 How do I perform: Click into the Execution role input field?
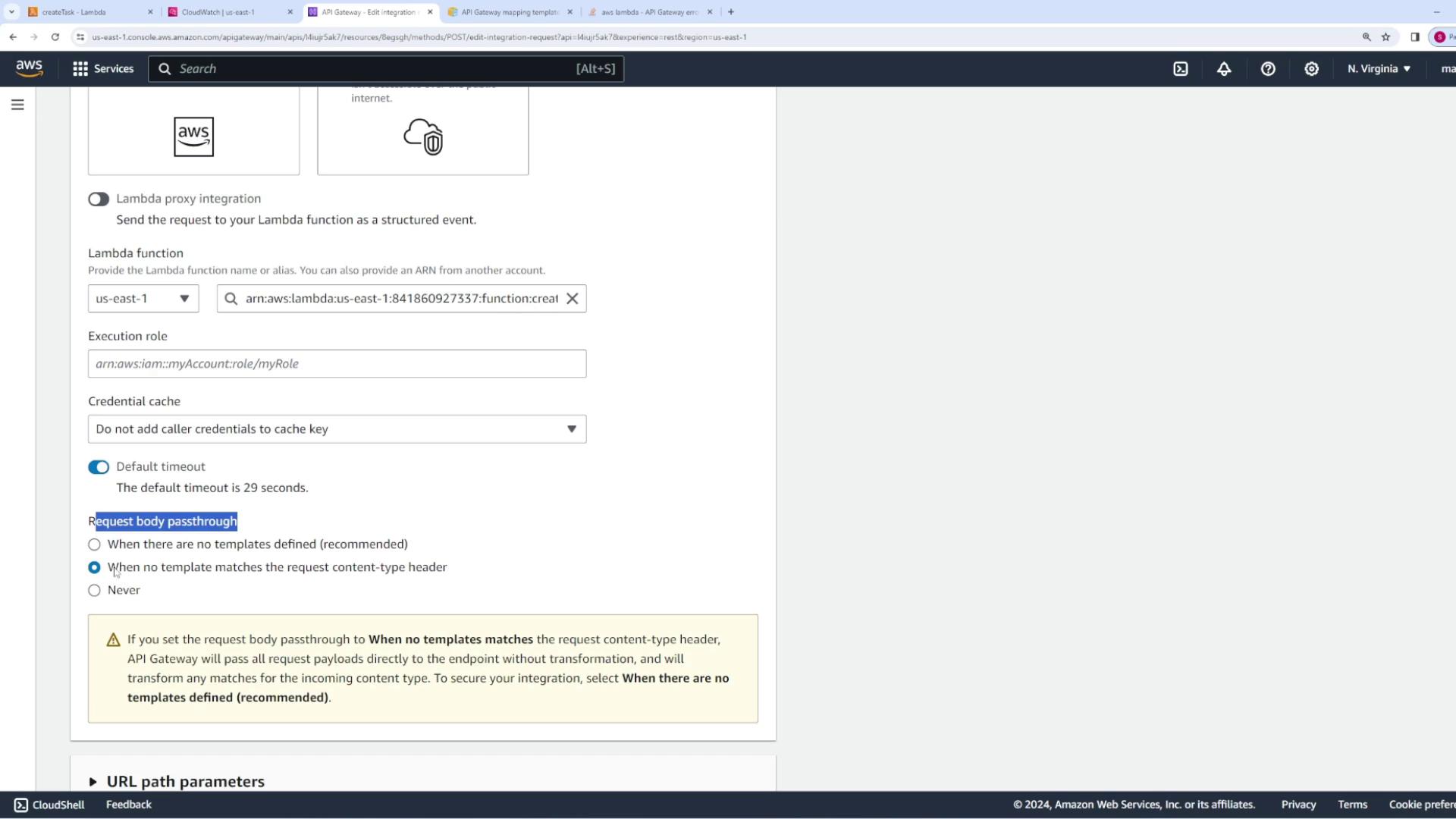coord(337,364)
